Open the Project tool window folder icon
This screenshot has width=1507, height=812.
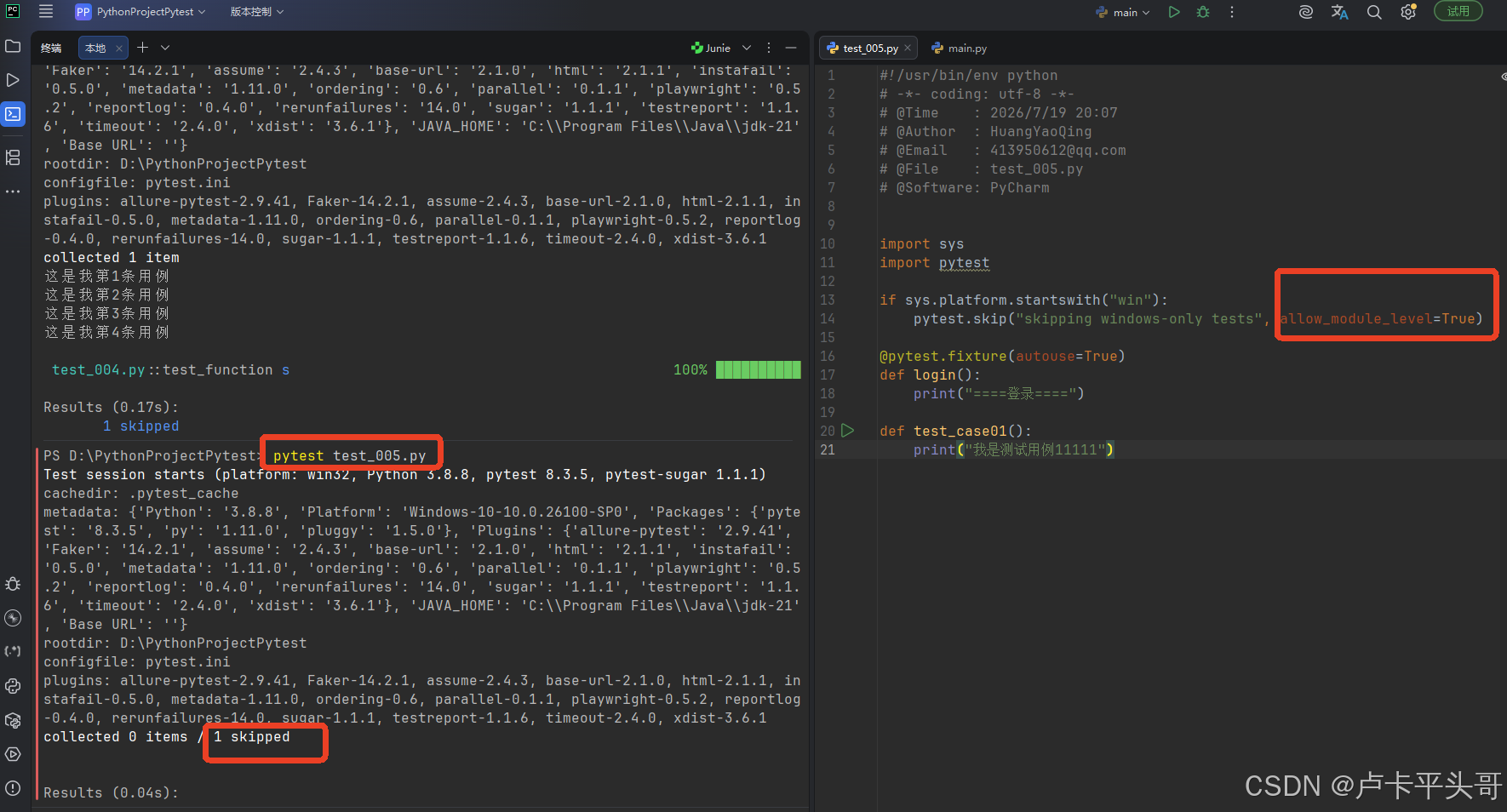coord(13,46)
